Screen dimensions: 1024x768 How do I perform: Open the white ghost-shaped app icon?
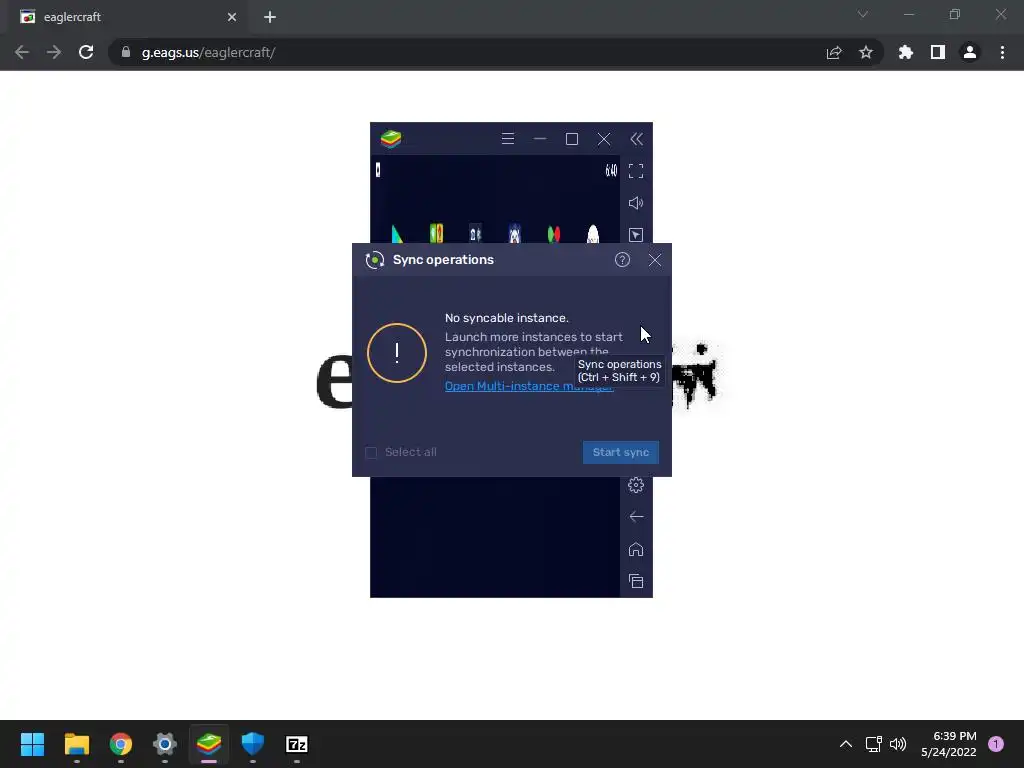pos(593,234)
